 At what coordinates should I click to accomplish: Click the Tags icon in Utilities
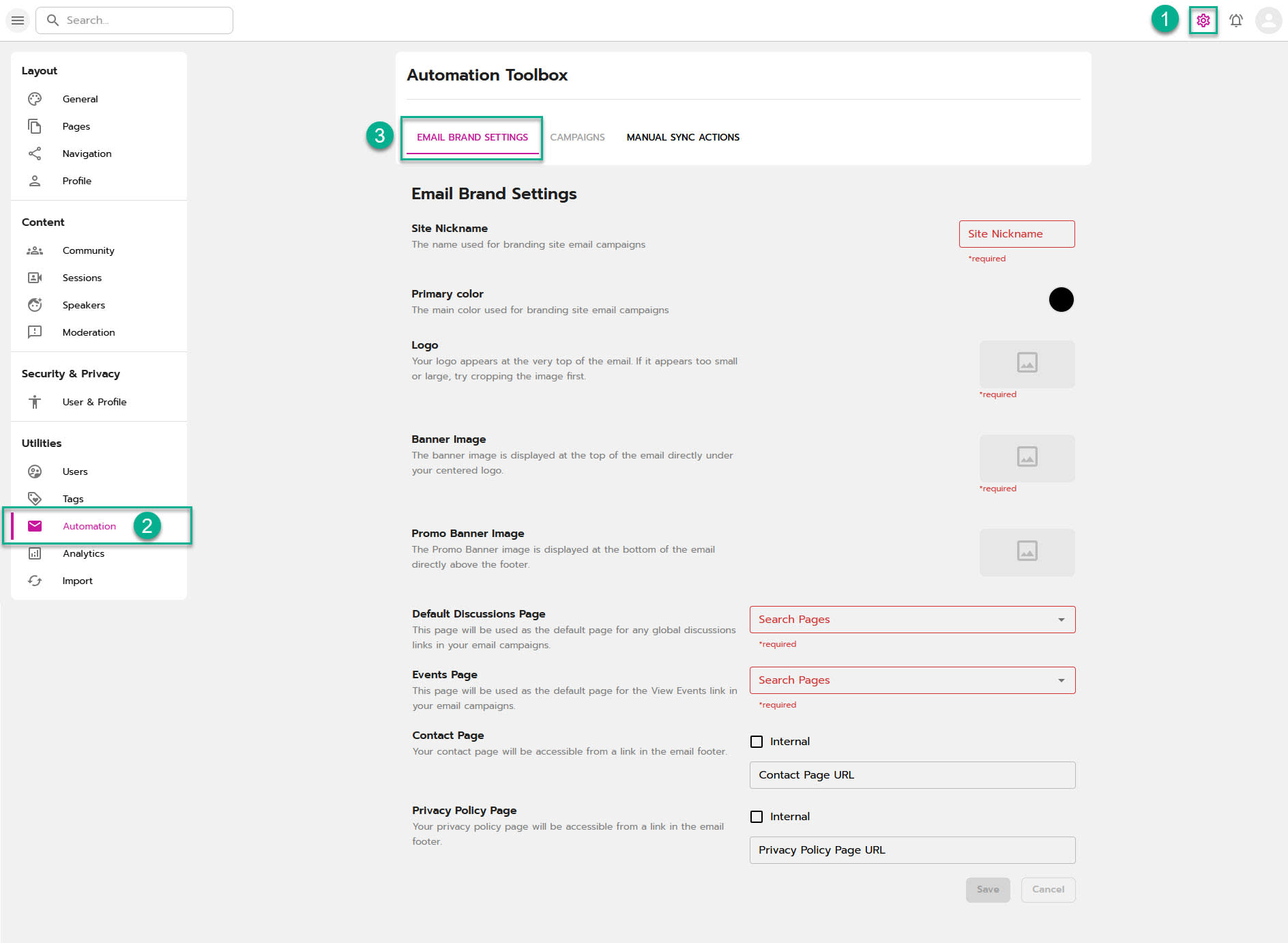pos(35,499)
